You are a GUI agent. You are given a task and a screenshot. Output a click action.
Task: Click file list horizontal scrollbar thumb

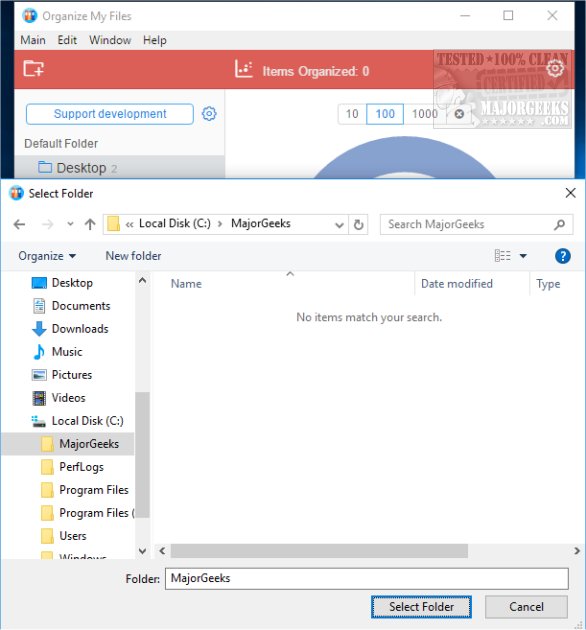319,551
